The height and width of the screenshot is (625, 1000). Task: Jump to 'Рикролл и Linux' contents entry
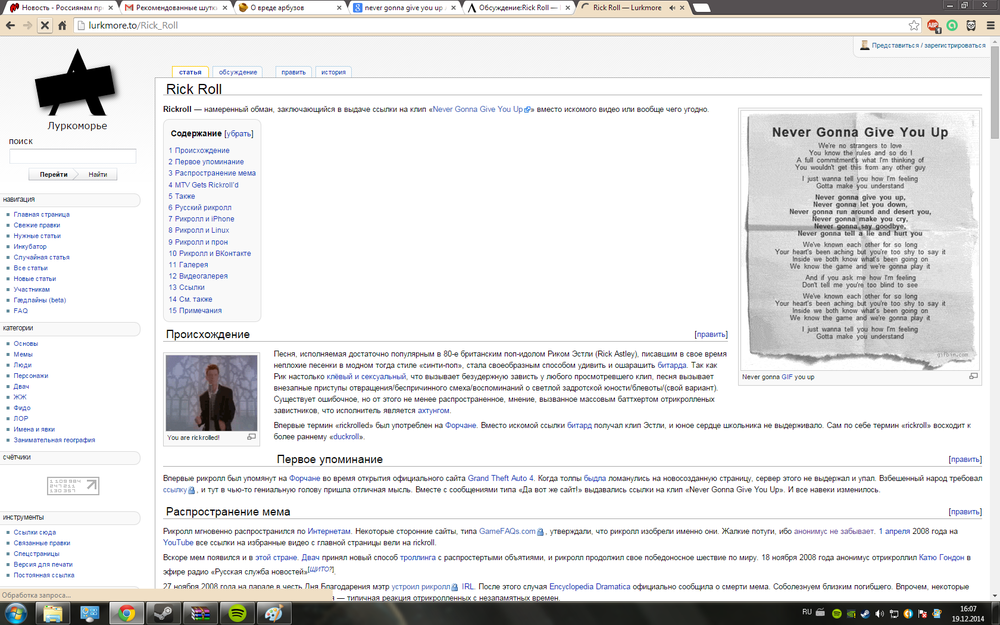202,230
